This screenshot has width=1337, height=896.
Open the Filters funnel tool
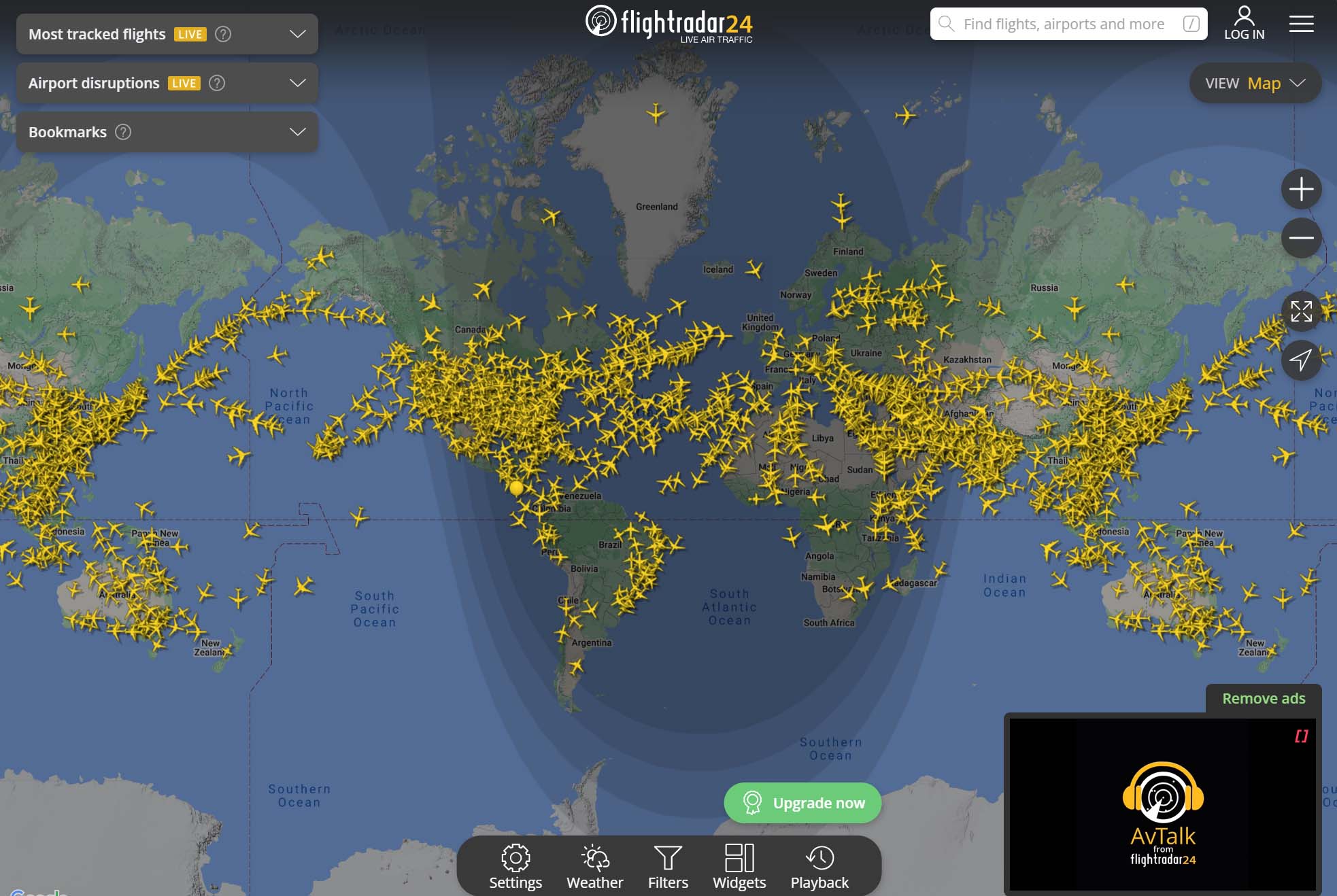[667, 865]
